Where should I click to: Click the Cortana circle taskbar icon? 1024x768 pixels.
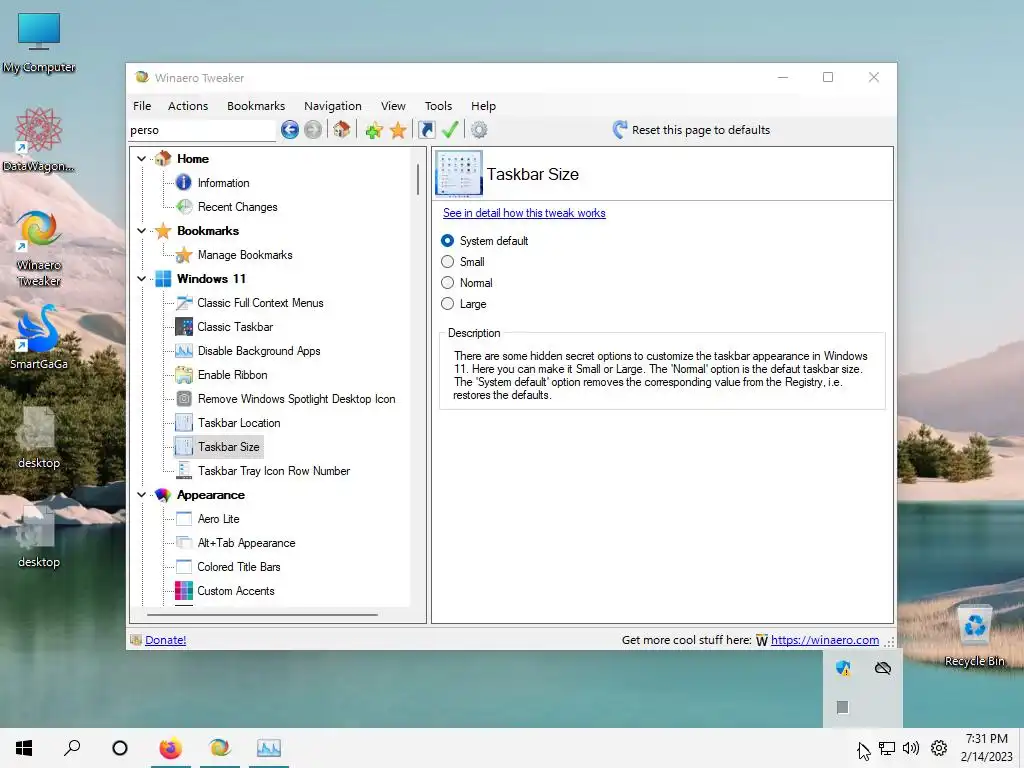coord(120,748)
